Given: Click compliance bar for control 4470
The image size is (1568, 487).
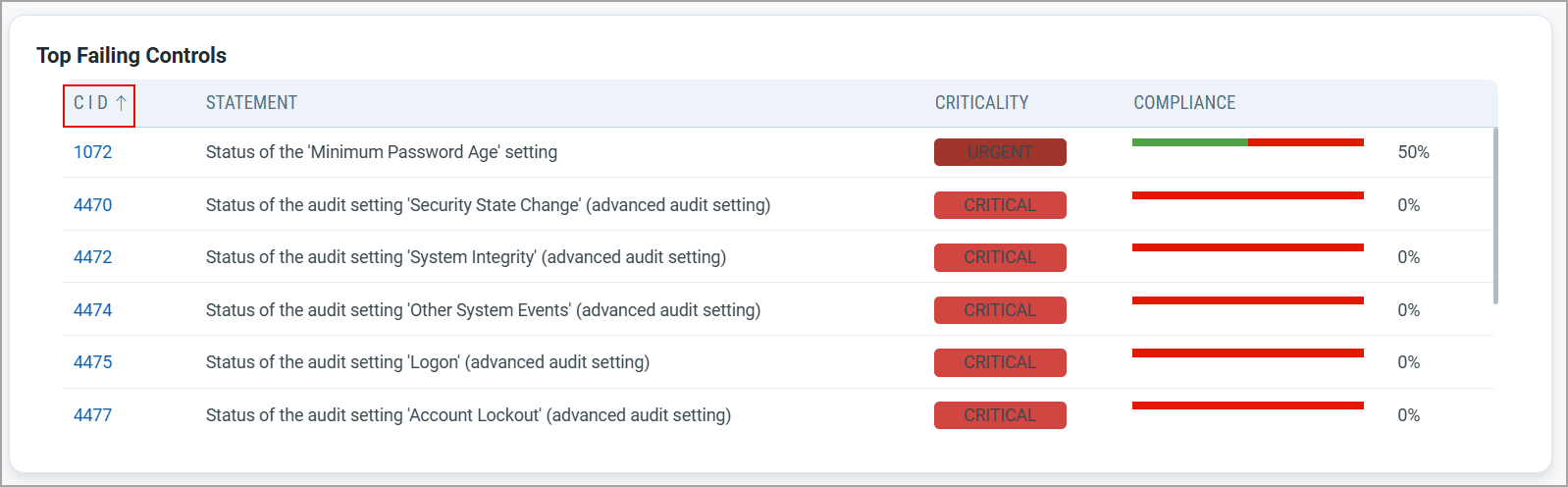Looking at the screenshot, I should [1248, 195].
